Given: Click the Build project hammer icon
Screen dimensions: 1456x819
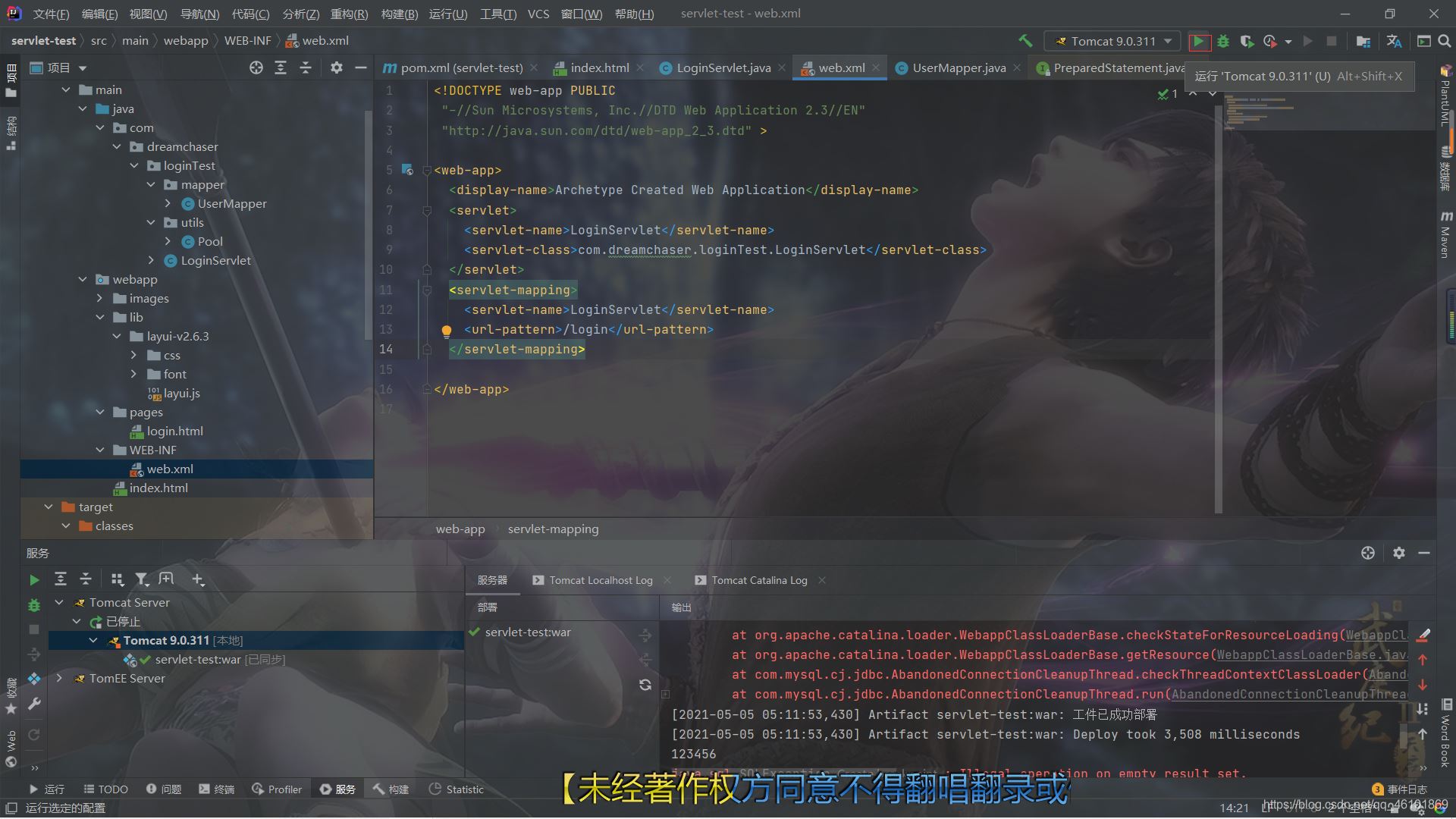Looking at the screenshot, I should 1025,41.
